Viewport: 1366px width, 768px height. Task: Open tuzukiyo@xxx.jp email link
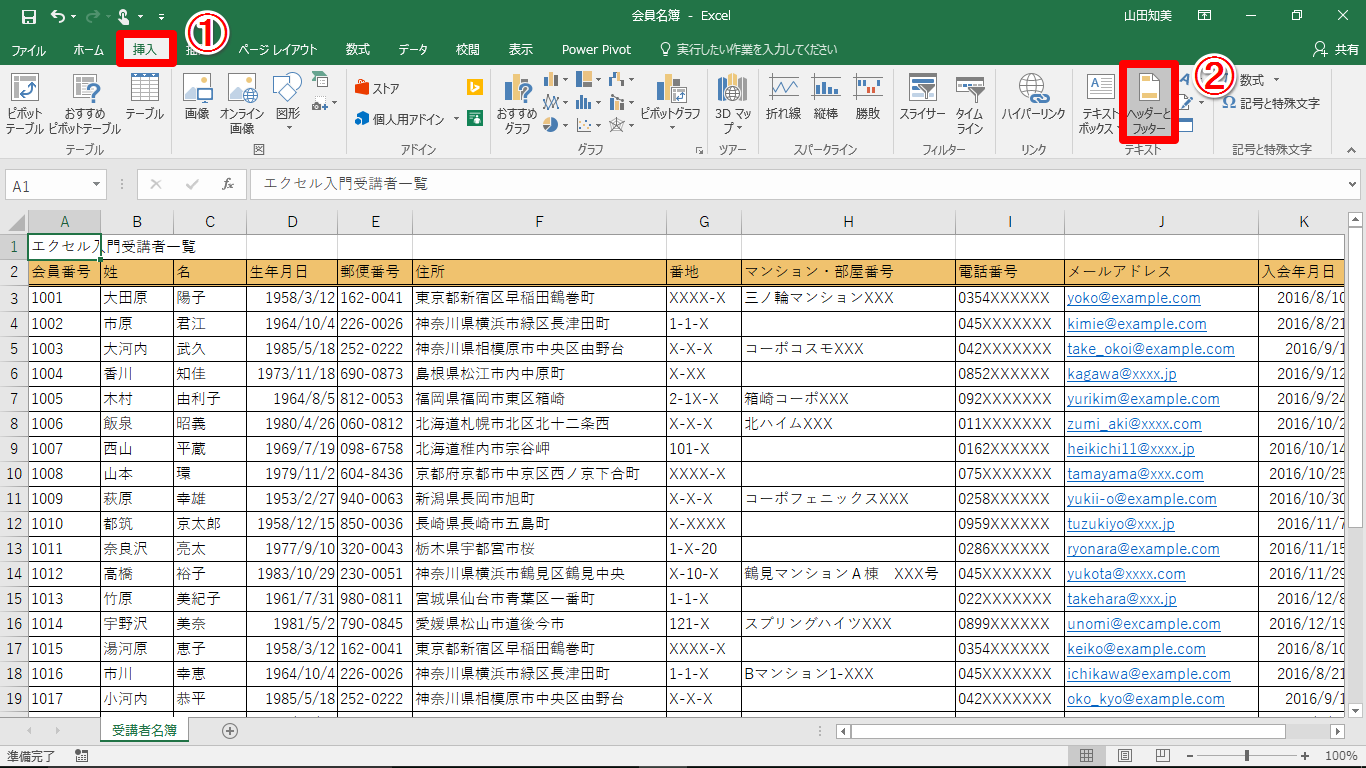click(x=1120, y=524)
